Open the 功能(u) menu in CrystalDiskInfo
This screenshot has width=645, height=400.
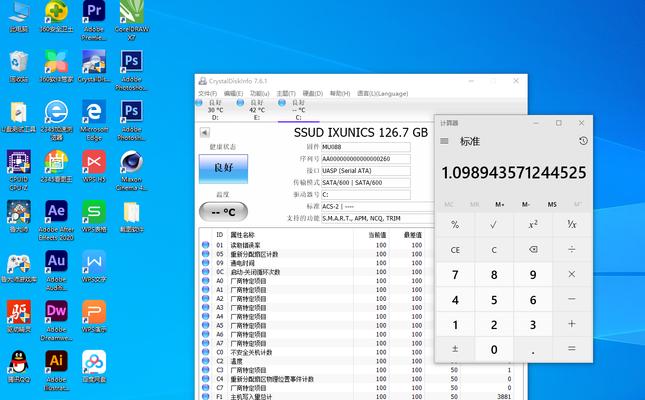260,93
